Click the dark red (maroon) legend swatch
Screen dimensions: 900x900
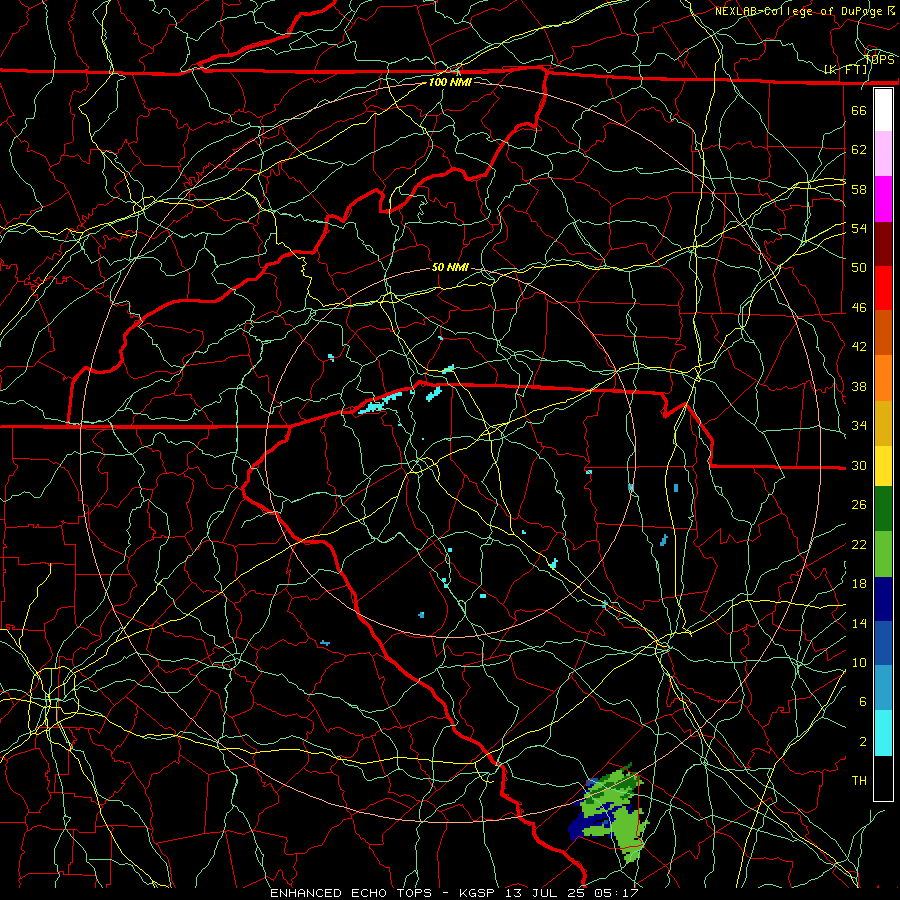tap(883, 244)
